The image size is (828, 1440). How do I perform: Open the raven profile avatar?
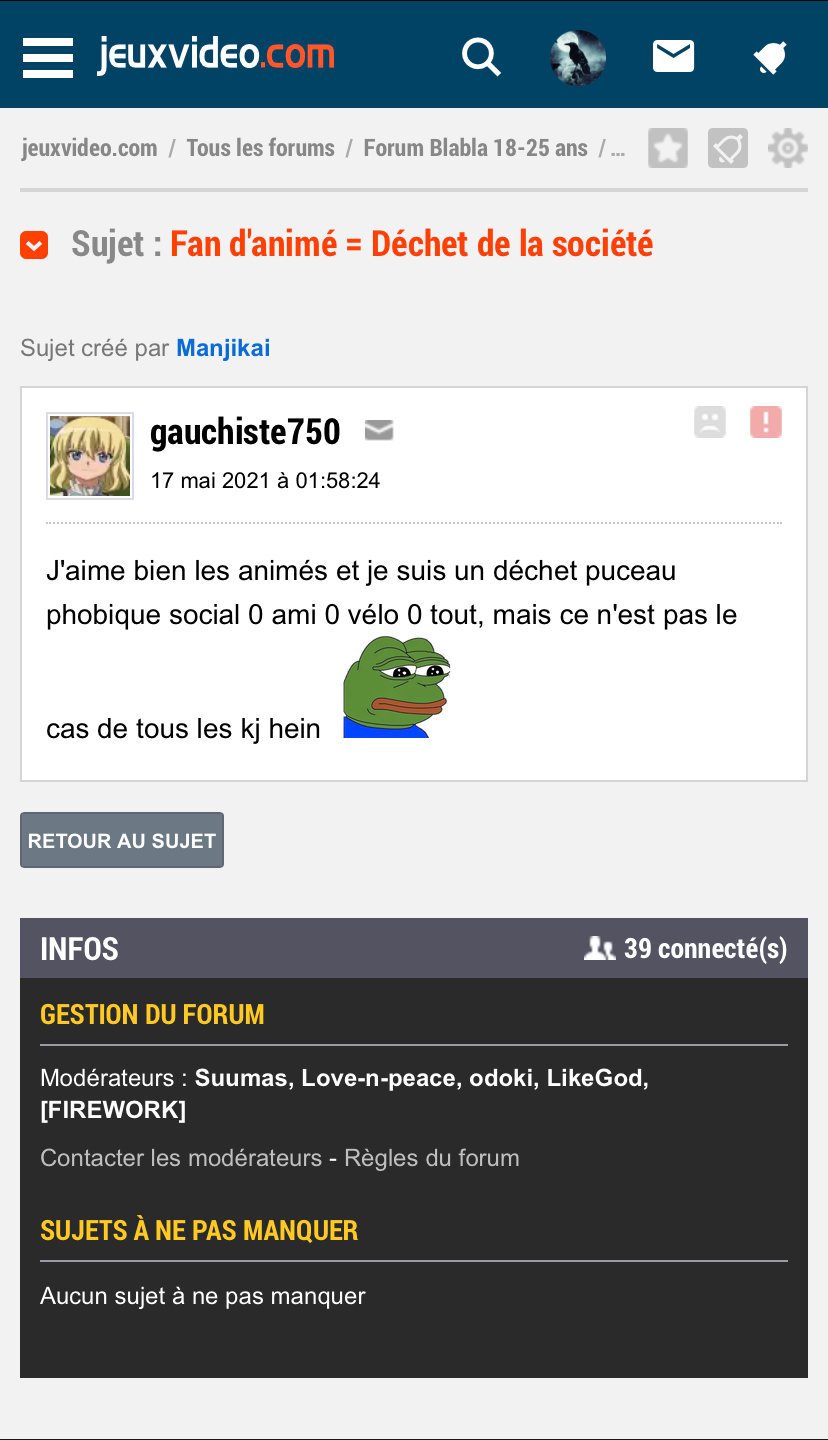578,57
